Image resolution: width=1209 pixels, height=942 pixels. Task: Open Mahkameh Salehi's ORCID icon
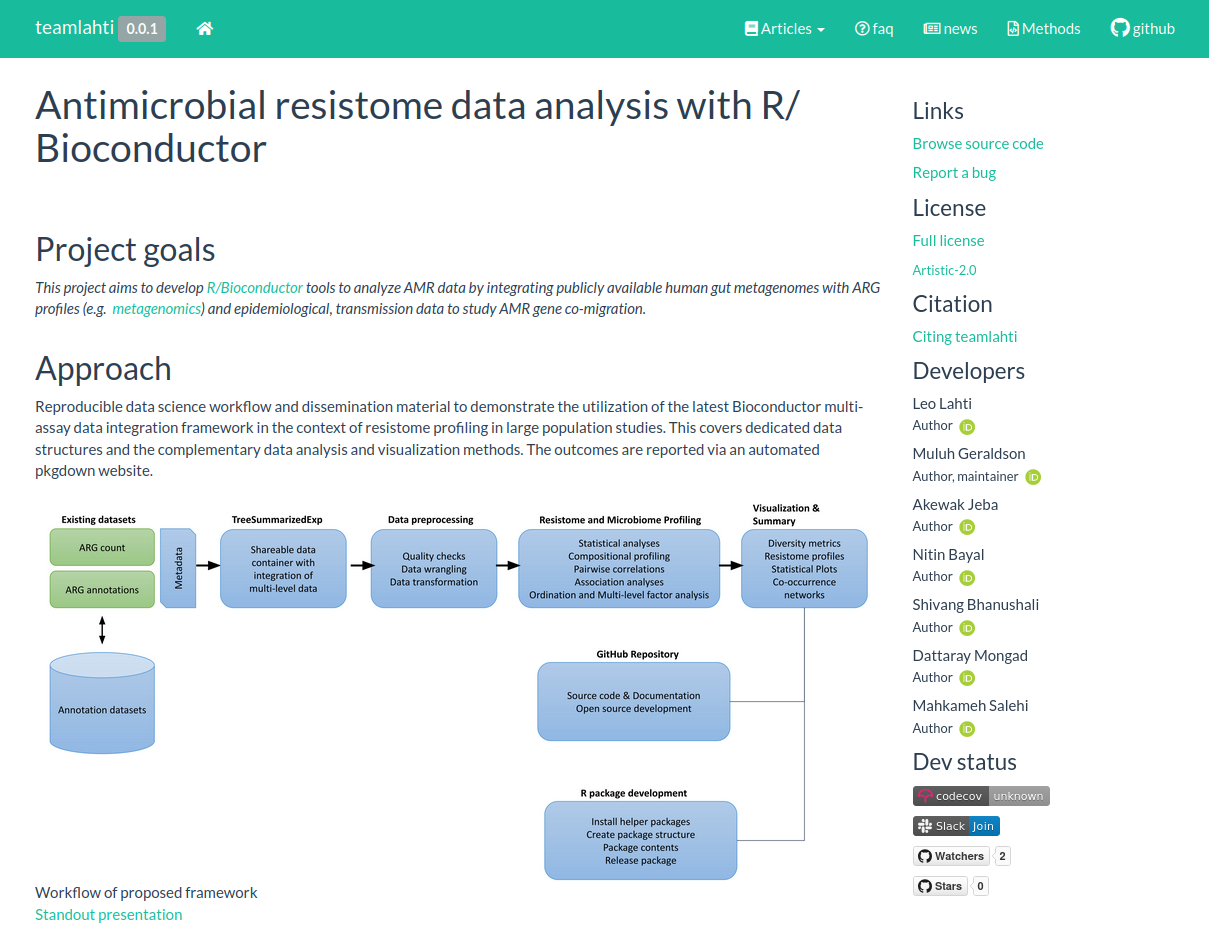point(967,729)
